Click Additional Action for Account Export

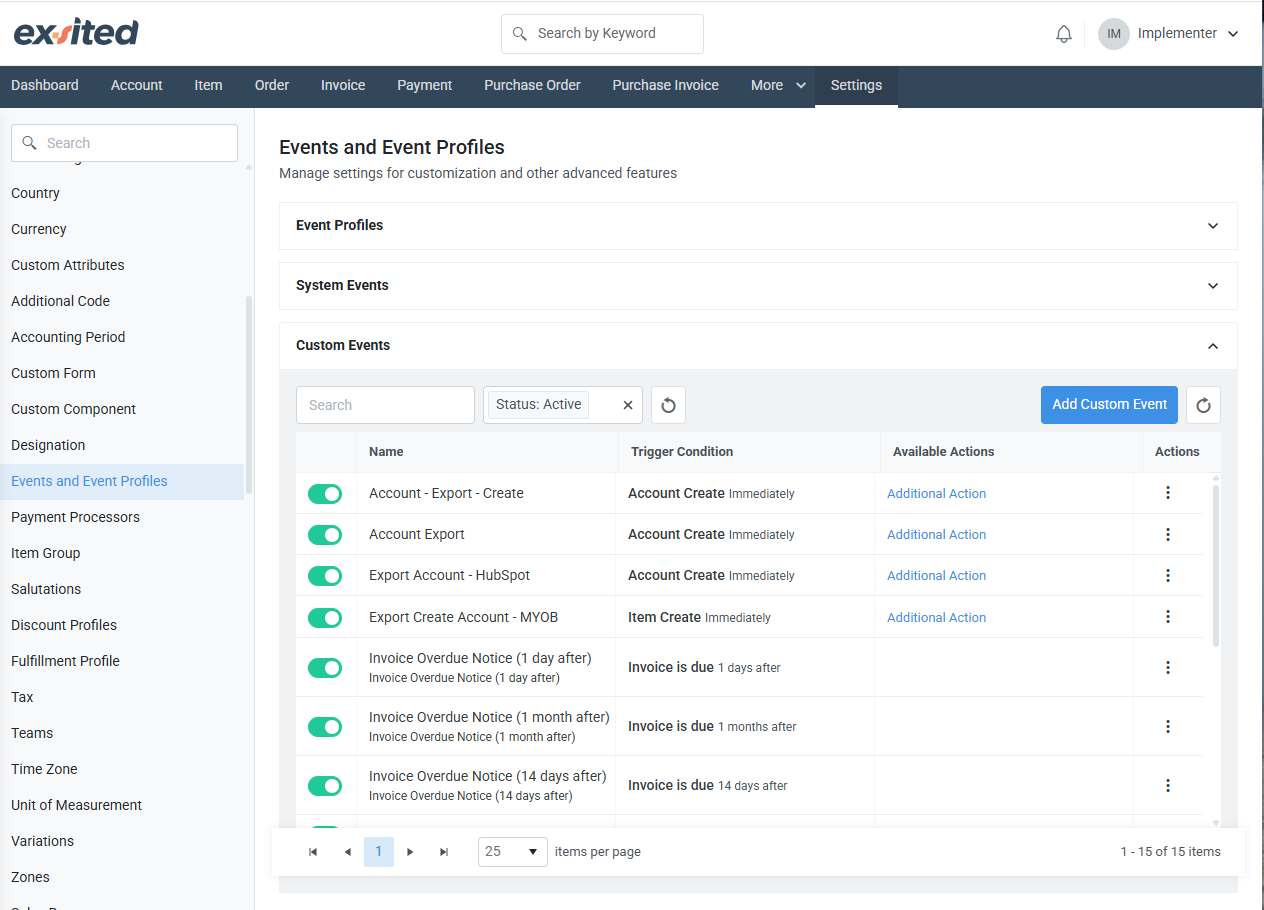(x=937, y=535)
